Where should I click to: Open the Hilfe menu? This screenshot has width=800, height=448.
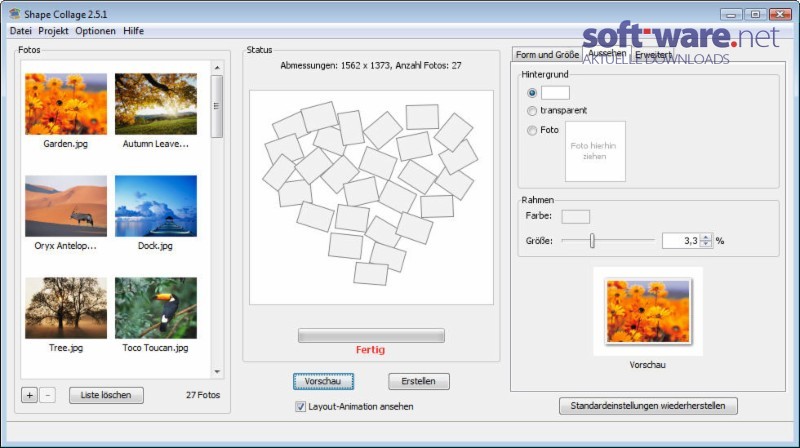(134, 31)
